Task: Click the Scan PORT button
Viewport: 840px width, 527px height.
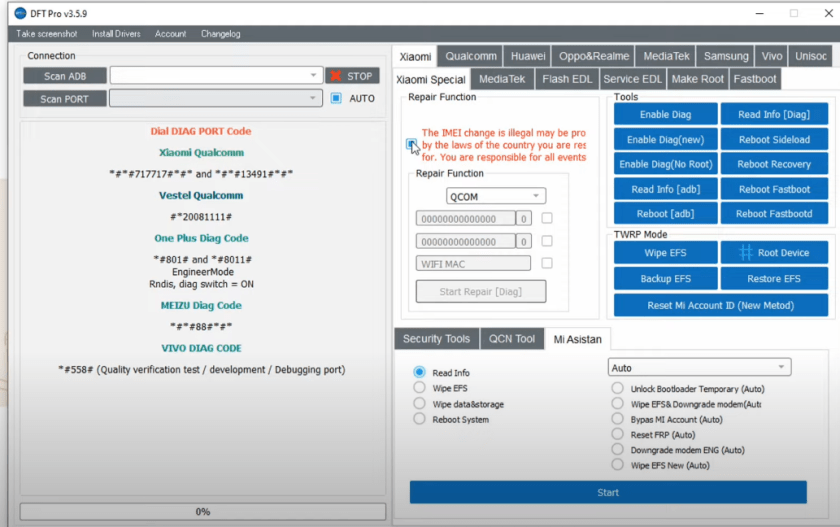Action: [x=65, y=99]
